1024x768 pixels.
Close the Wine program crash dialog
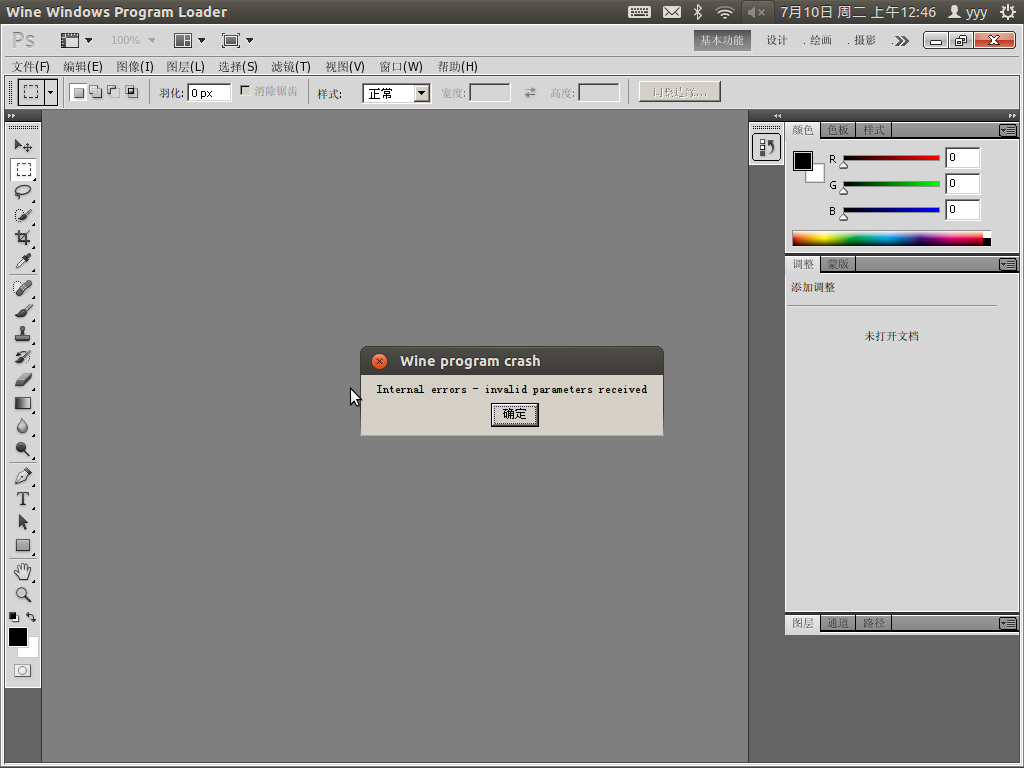coord(379,362)
